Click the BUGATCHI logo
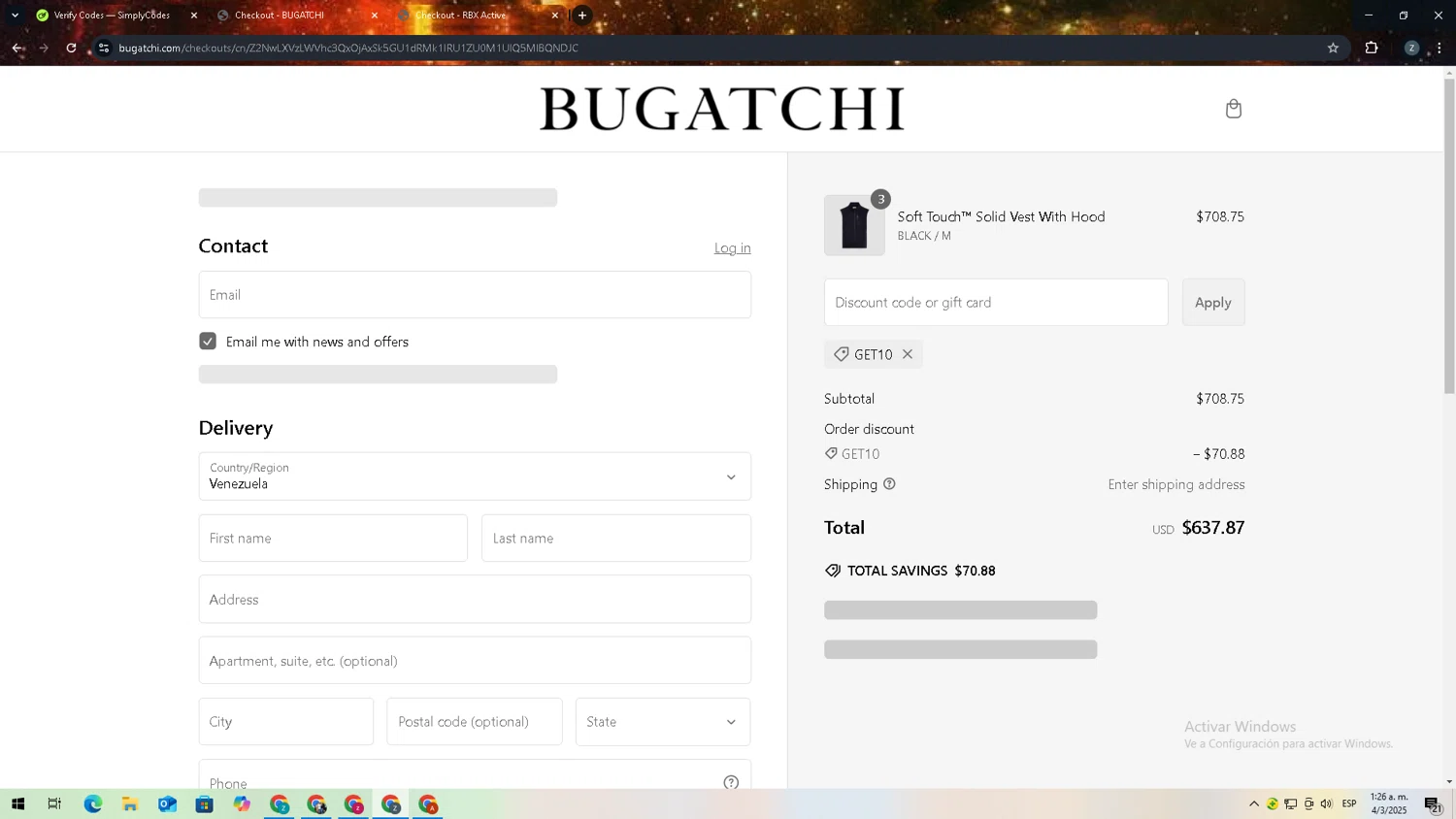 point(722,109)
